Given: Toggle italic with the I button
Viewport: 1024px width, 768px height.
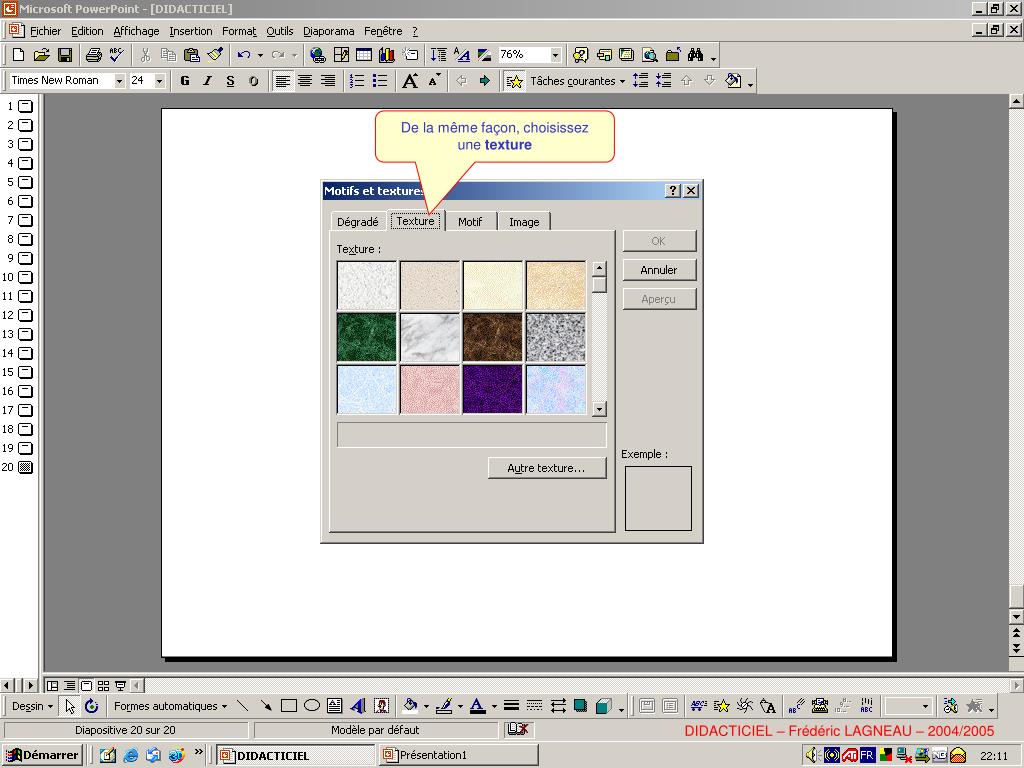Looking at the screenshot, I should point(208,81).
